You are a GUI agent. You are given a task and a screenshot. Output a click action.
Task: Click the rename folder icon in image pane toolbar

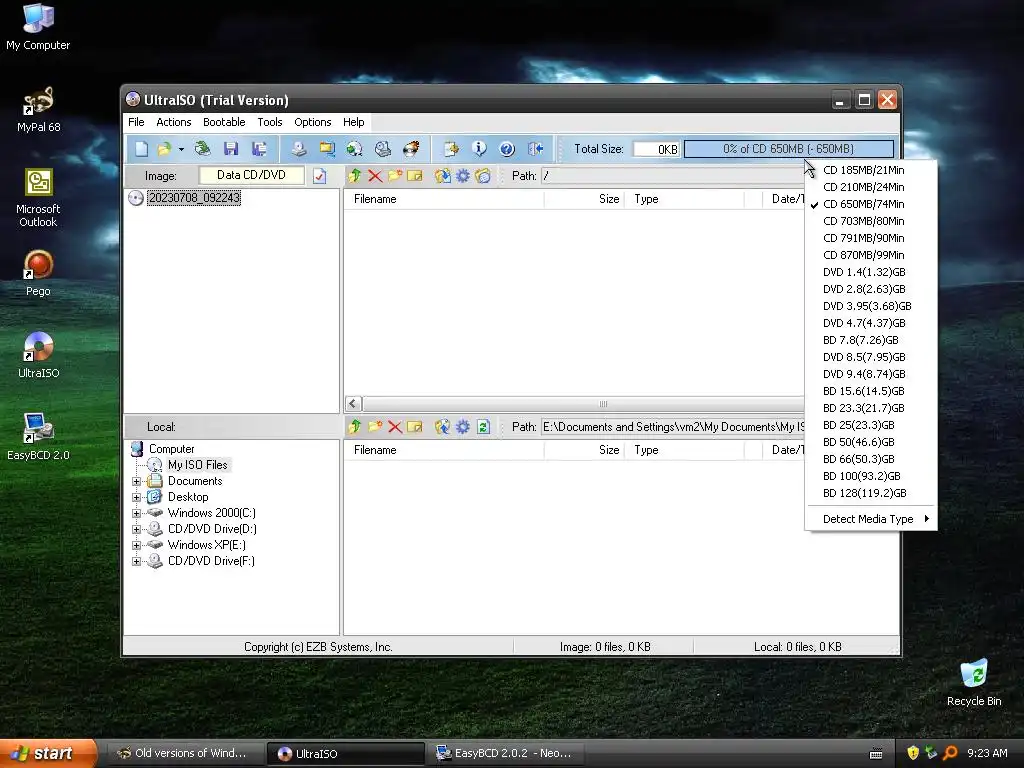(415, 176)
